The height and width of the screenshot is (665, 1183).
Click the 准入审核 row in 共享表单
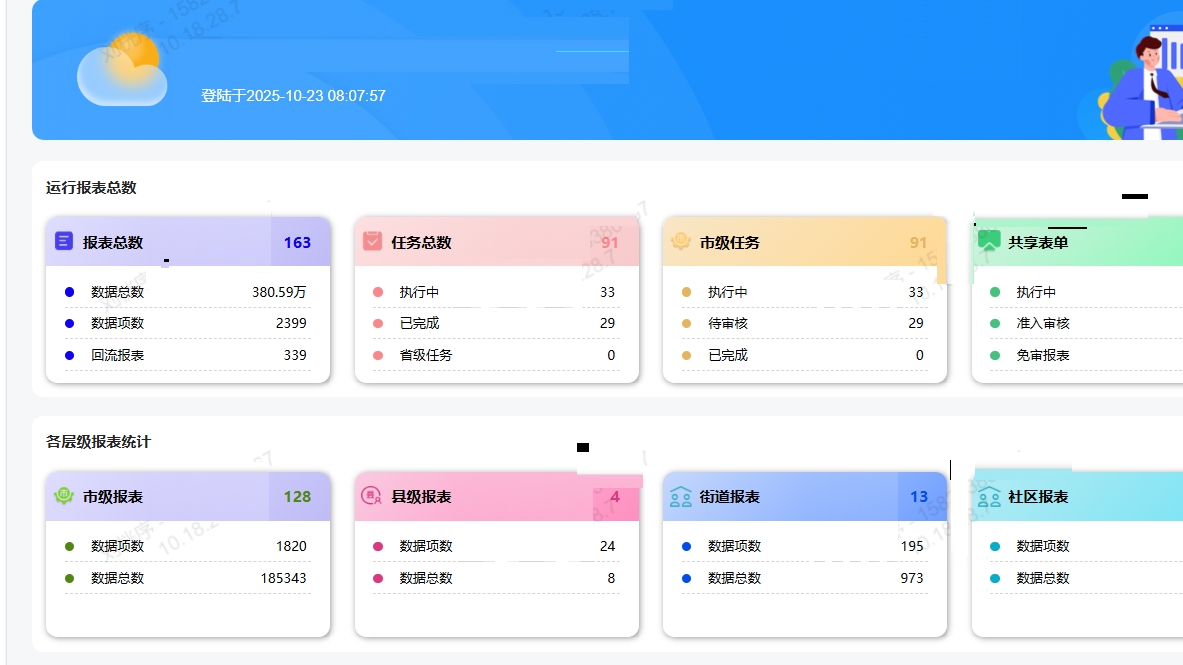pos(1080,323)
